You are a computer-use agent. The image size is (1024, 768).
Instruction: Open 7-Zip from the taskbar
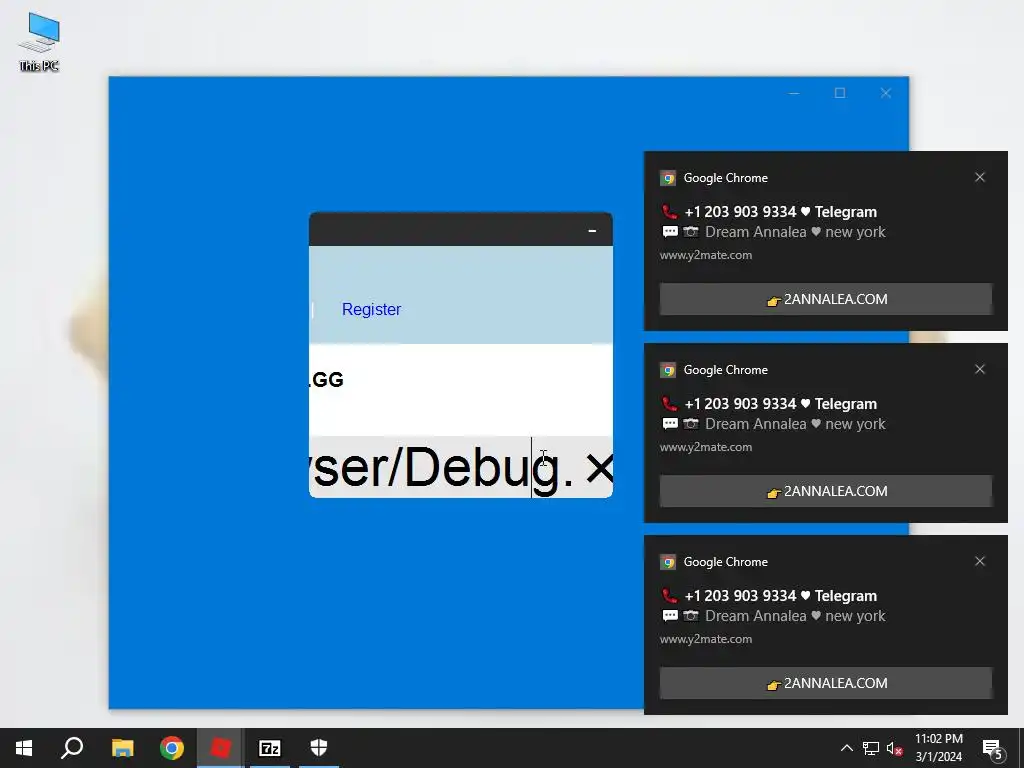[x=270, y=748]
